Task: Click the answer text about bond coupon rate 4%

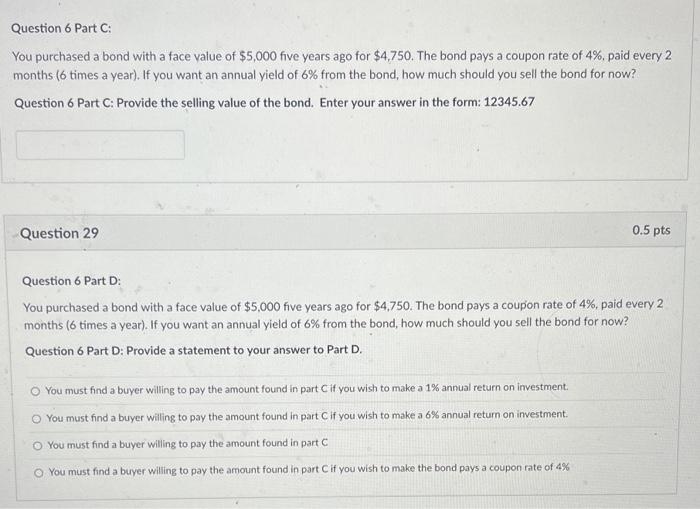Action: (309, 469)
